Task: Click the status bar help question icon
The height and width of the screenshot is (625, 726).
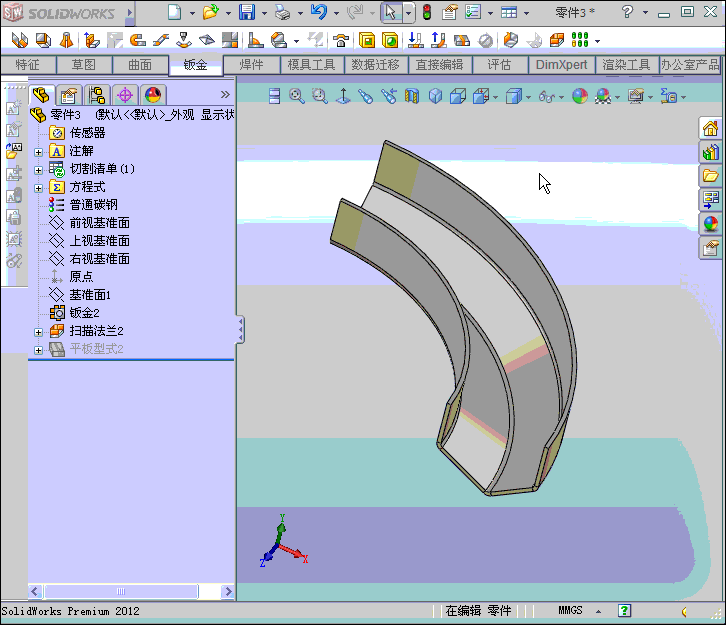Action: coord(624,611)
